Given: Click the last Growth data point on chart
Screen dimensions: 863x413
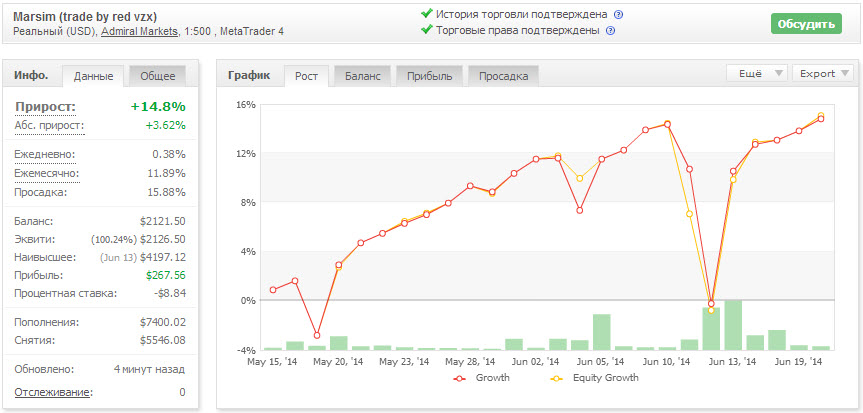Looking at the screenshot, I should pos(821,118).
